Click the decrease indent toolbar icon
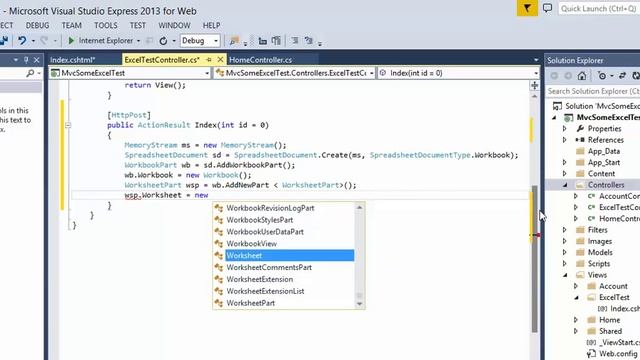Screen dimensions: 640x360 (x=262, y=41)
